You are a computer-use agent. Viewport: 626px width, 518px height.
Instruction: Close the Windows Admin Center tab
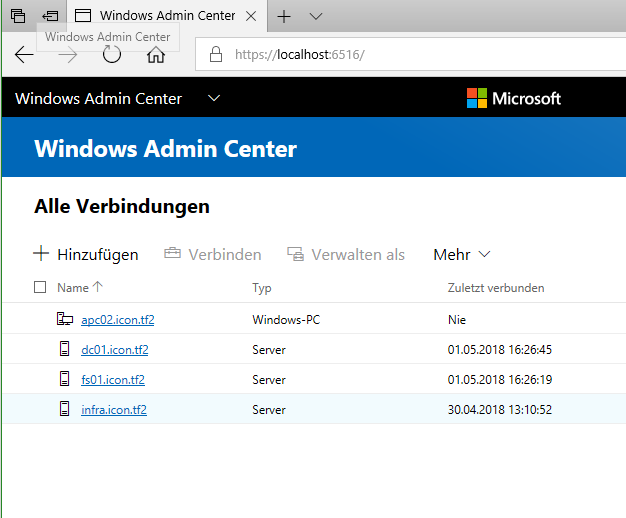tap(251, 16)
